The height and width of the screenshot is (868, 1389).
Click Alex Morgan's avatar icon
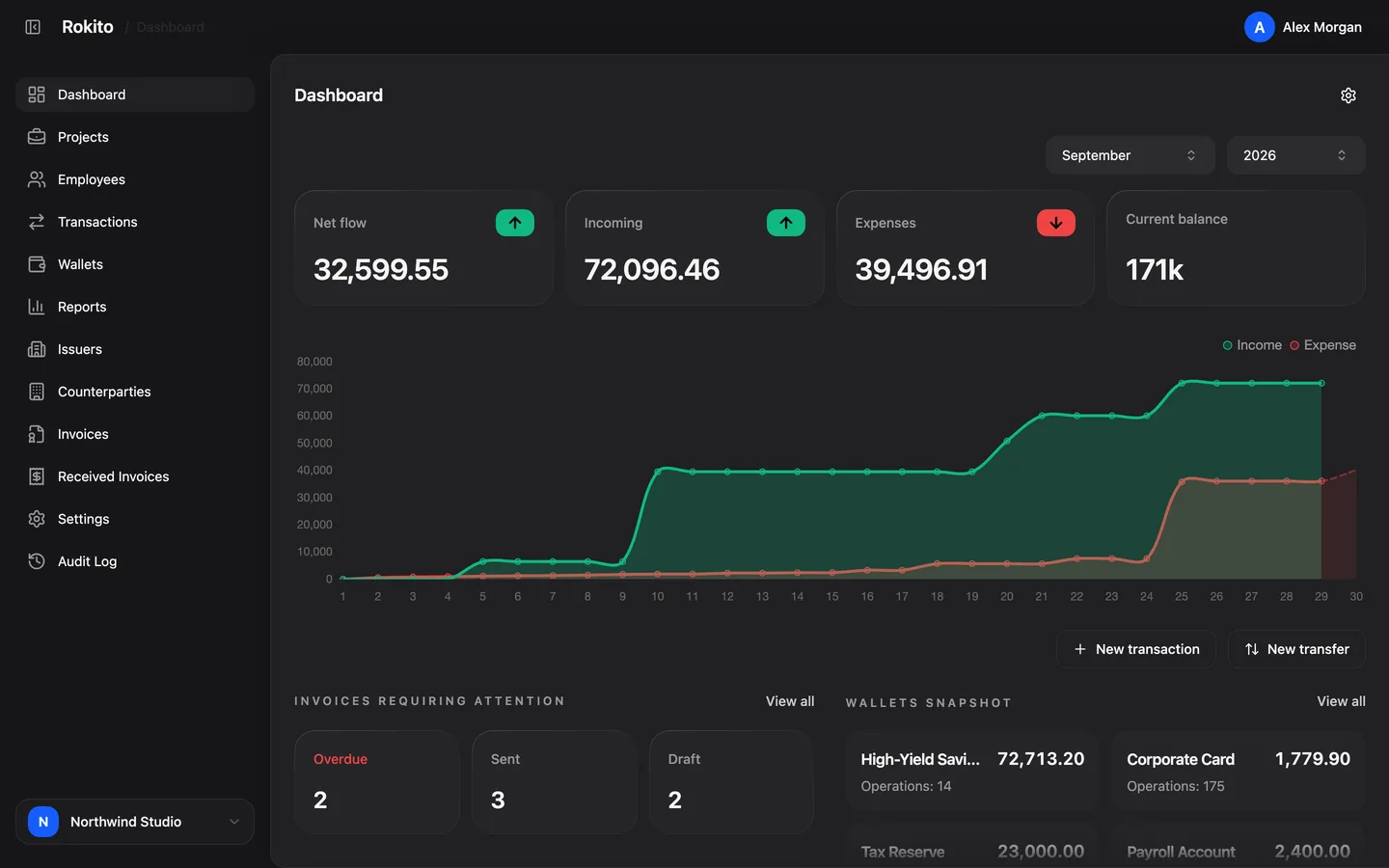tap(1260, 27)
